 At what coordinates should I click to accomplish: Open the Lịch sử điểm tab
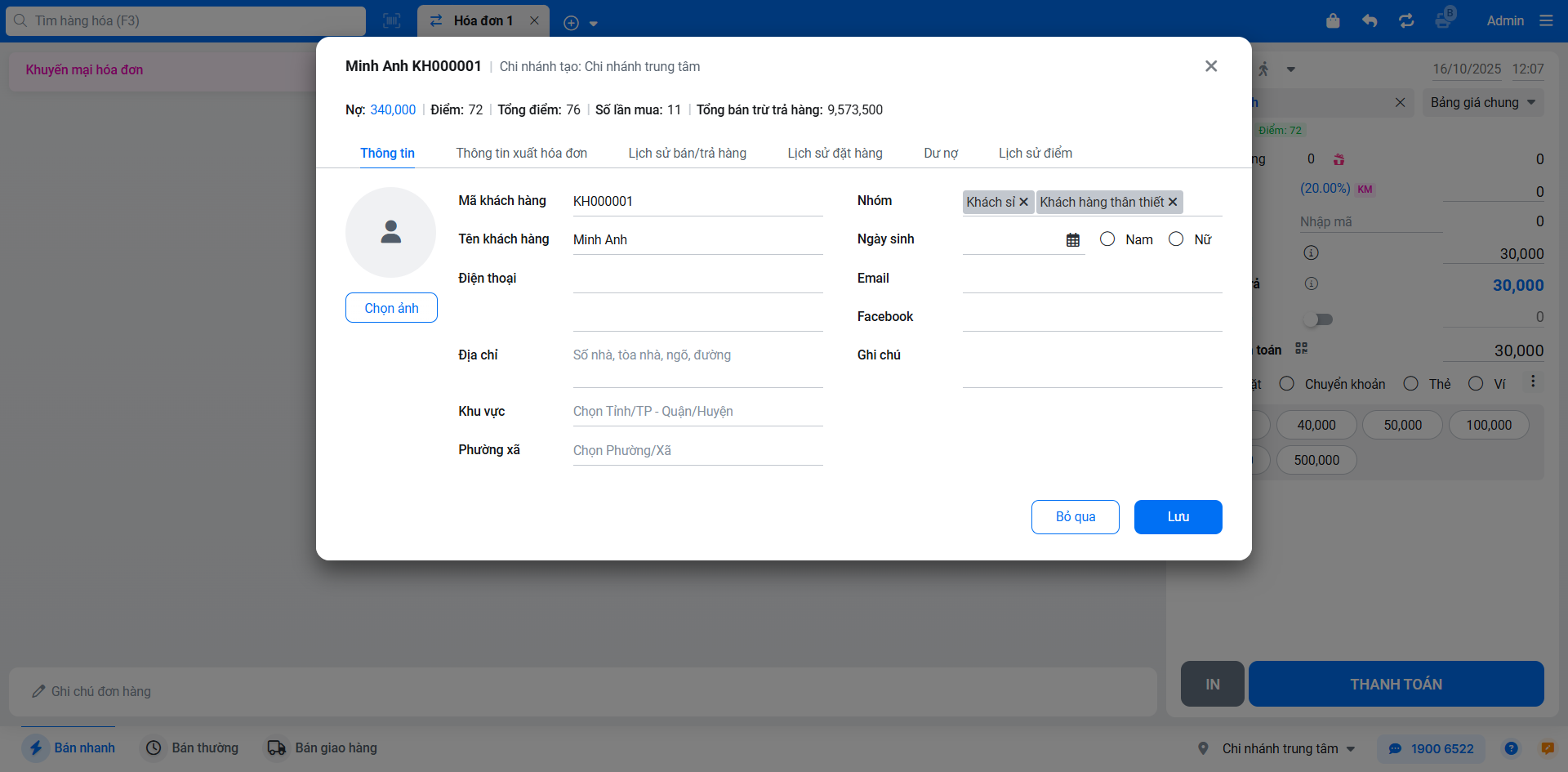click(1036, 153)
